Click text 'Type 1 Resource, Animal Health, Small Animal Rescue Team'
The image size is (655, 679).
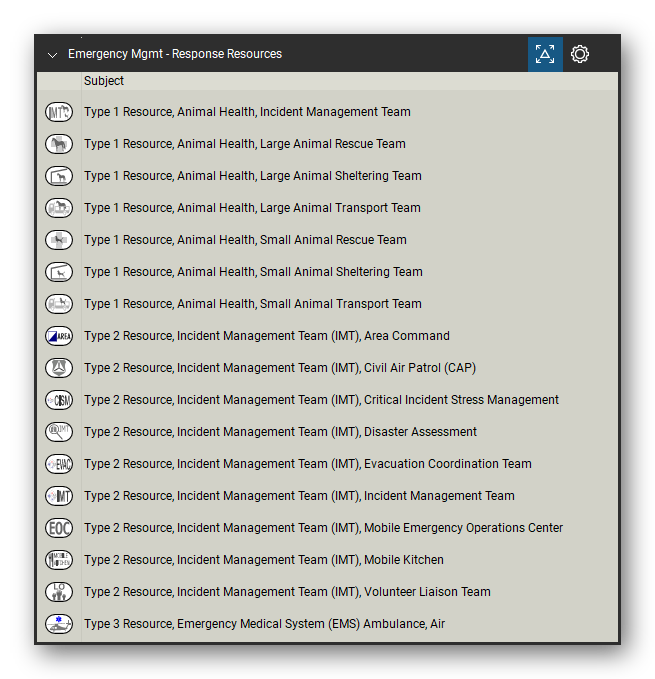click(x=245, y=240)
